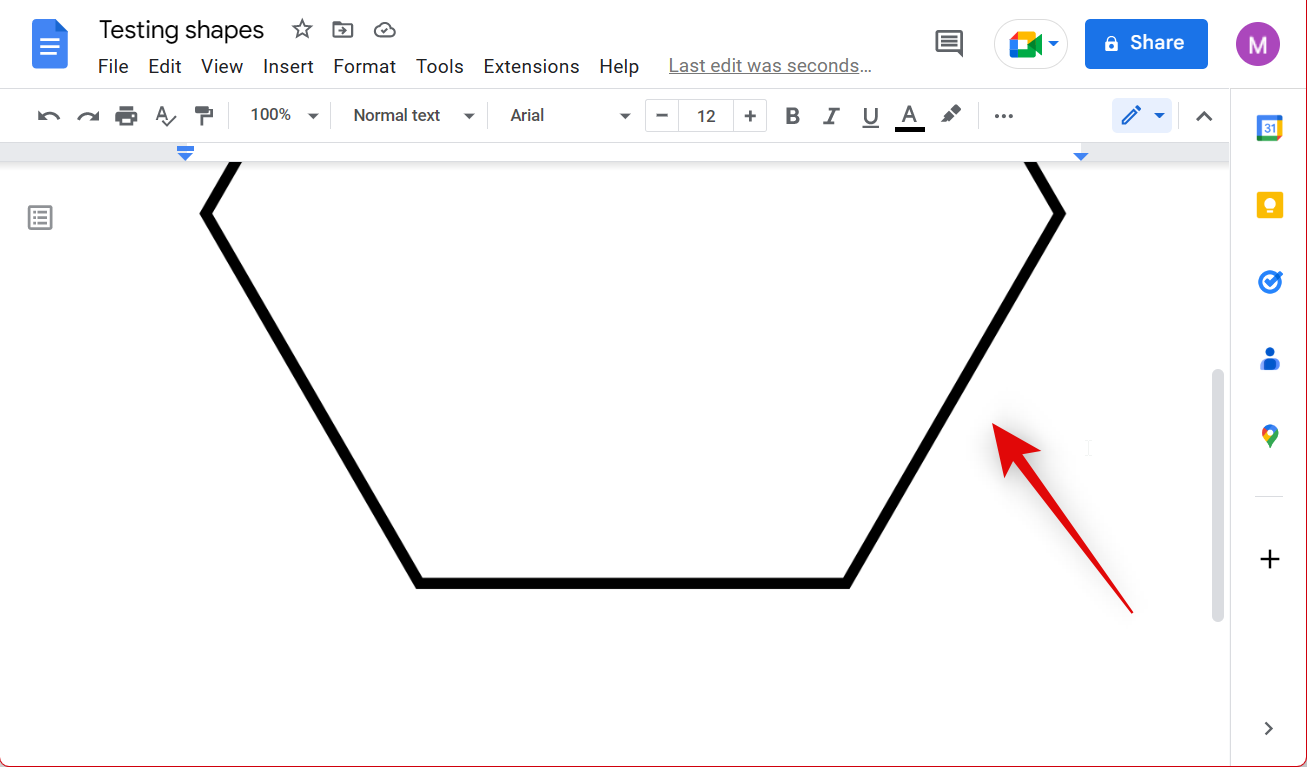Select the Paint format tool
The image size is (1307, 767).
point(204,116)
